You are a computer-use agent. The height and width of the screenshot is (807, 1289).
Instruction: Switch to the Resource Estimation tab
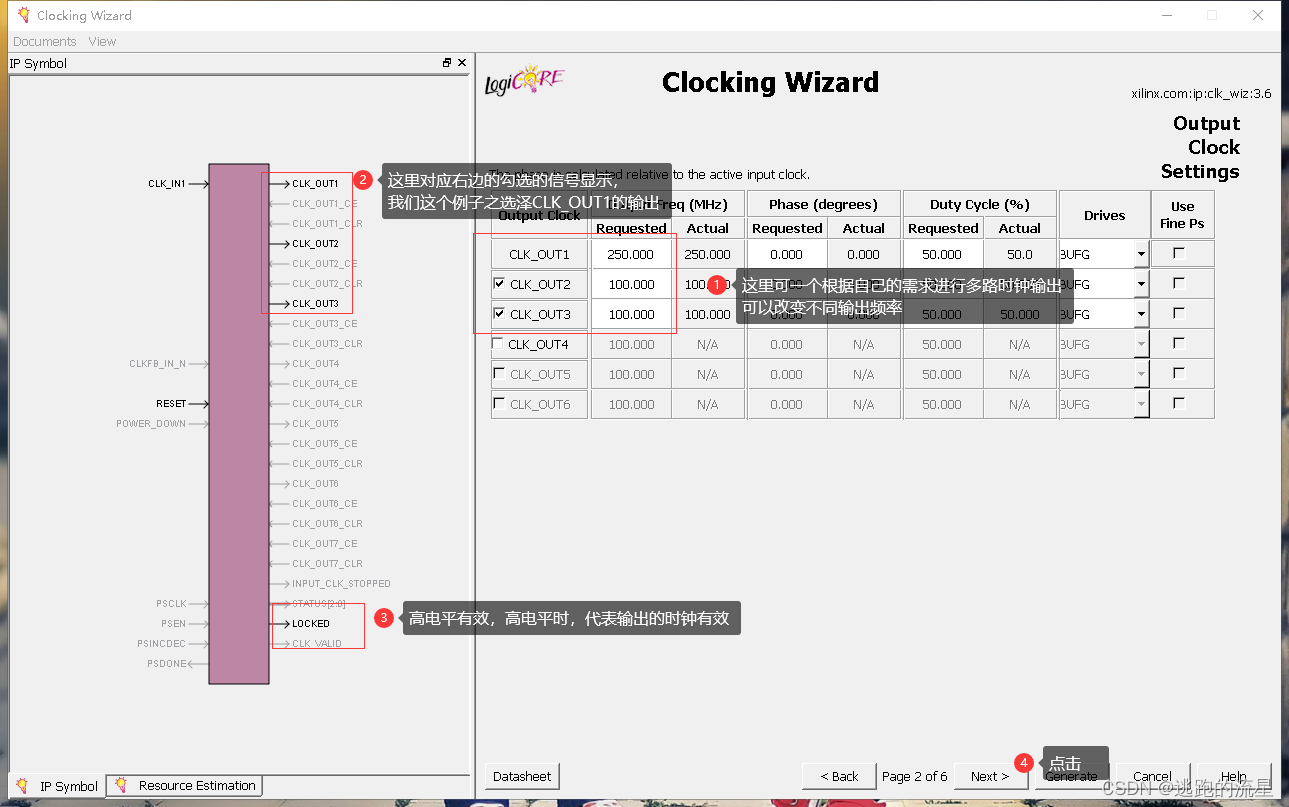coord(185,786)
